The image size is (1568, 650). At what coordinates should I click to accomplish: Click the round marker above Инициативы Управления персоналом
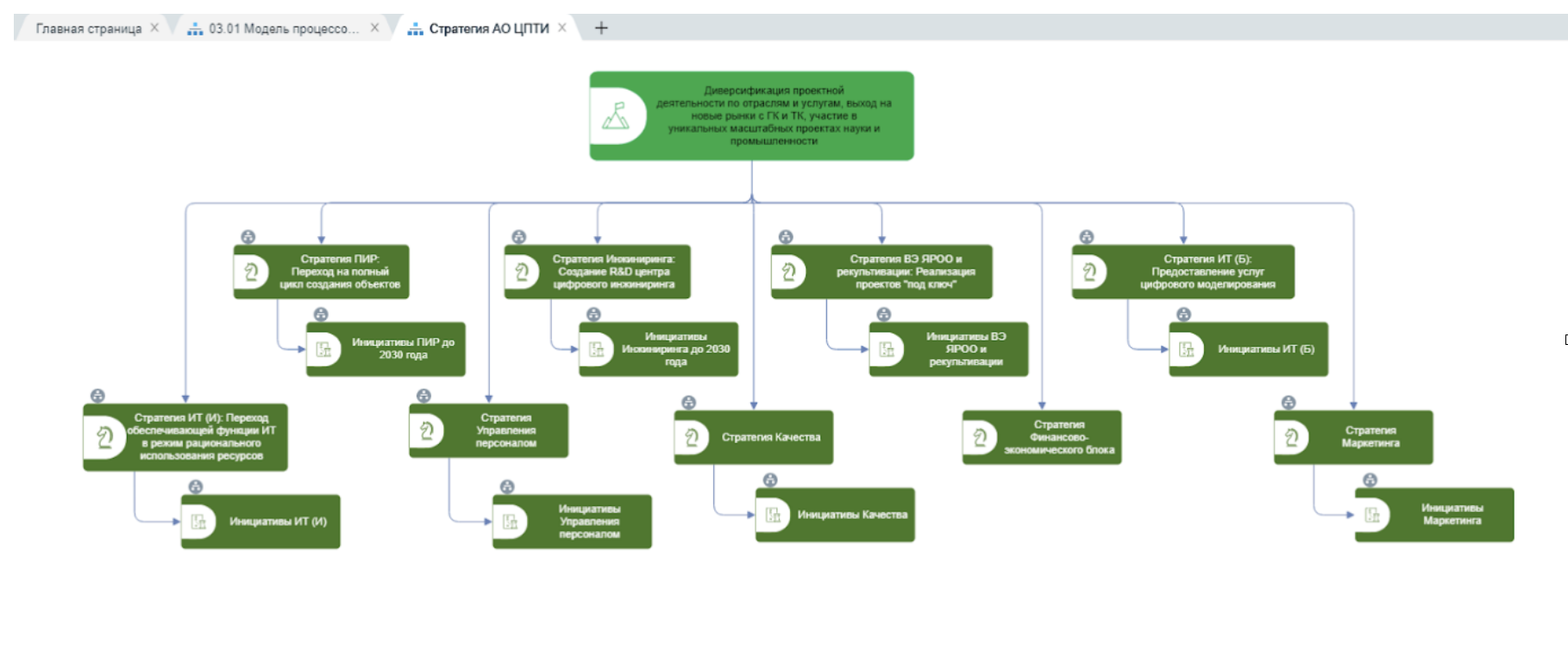pyautogui.click(x=507, y=487)
